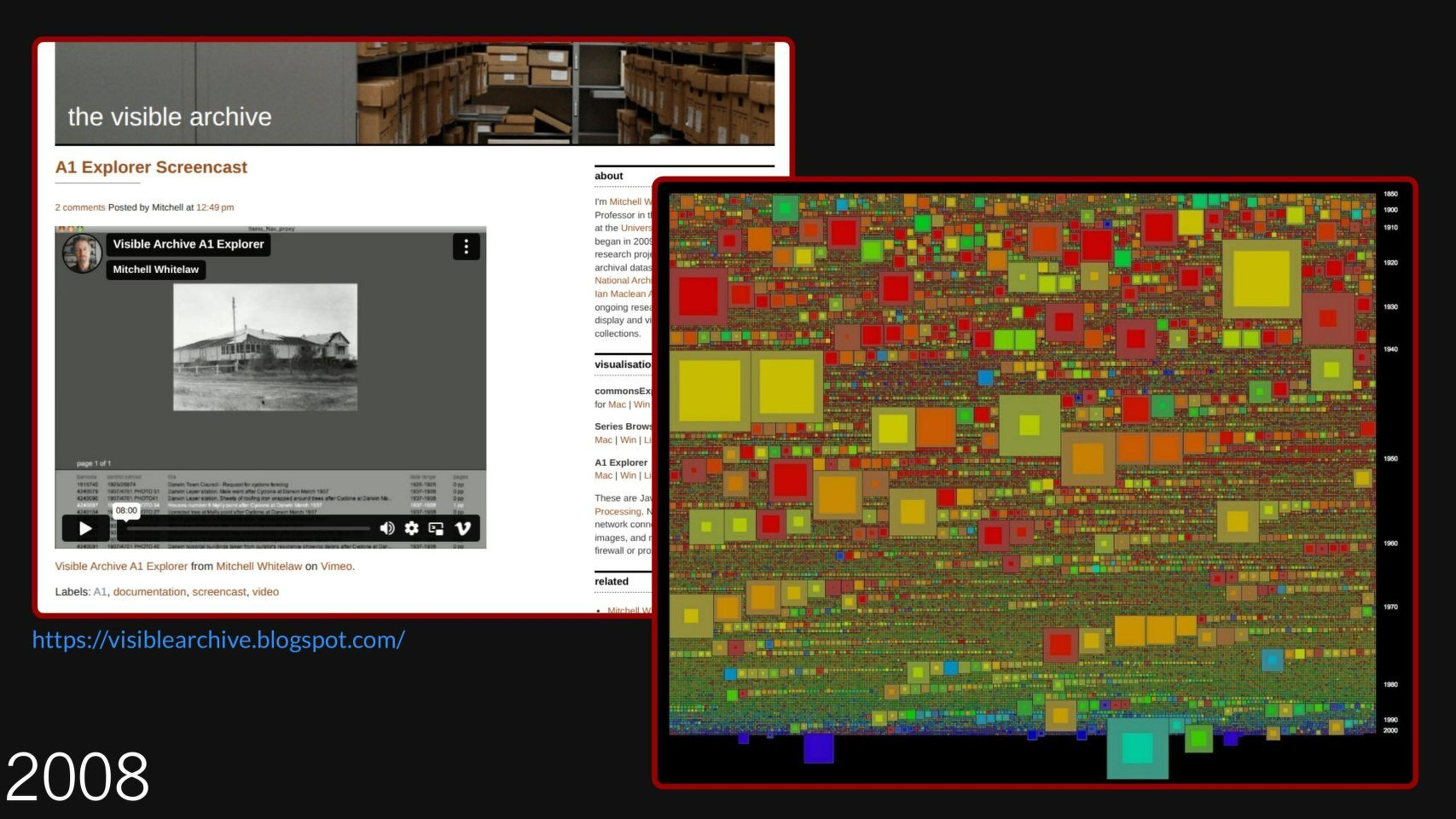The width and height of the screenshot is (1456, 819).
Task: Click the '1990' year label on visualization
Action: (x=1390, y=720)
